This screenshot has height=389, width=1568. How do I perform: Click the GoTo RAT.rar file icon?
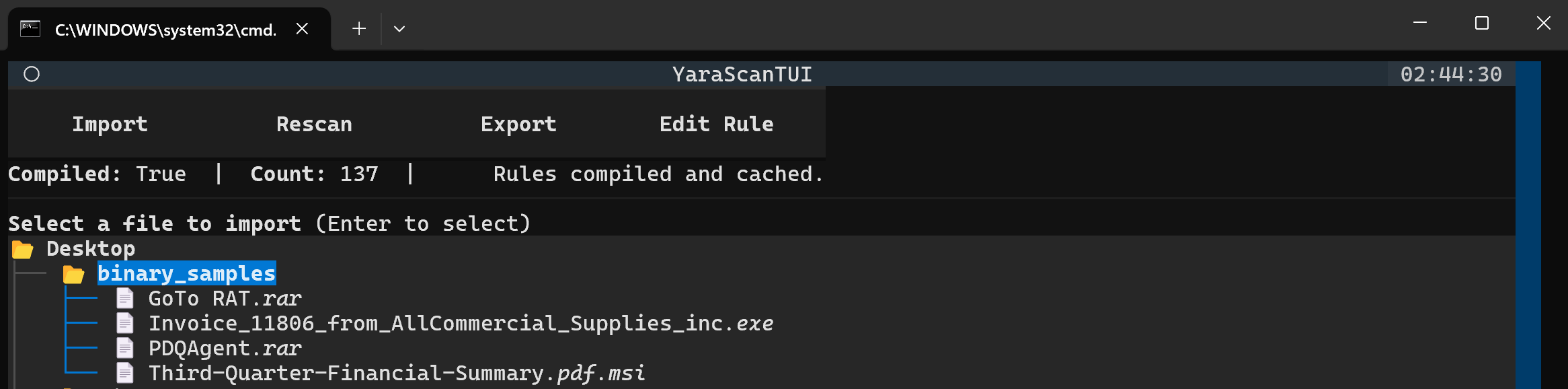(x=125, y=298)
